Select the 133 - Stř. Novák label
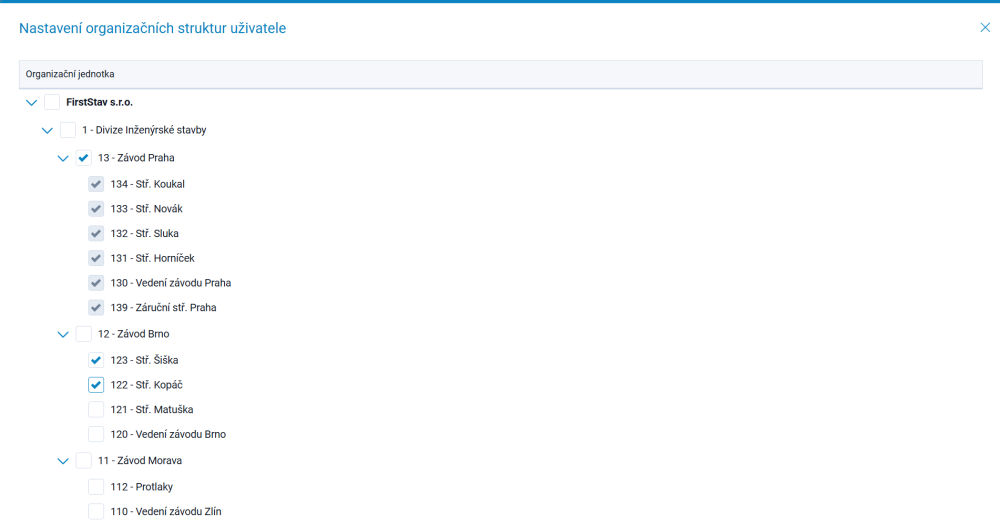1000x523 pixels. [146, 209]
